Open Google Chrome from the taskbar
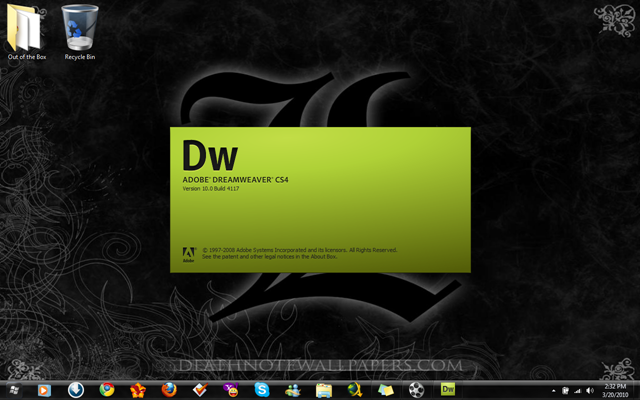This screenshot has height=400, width=640. point(107,390)
